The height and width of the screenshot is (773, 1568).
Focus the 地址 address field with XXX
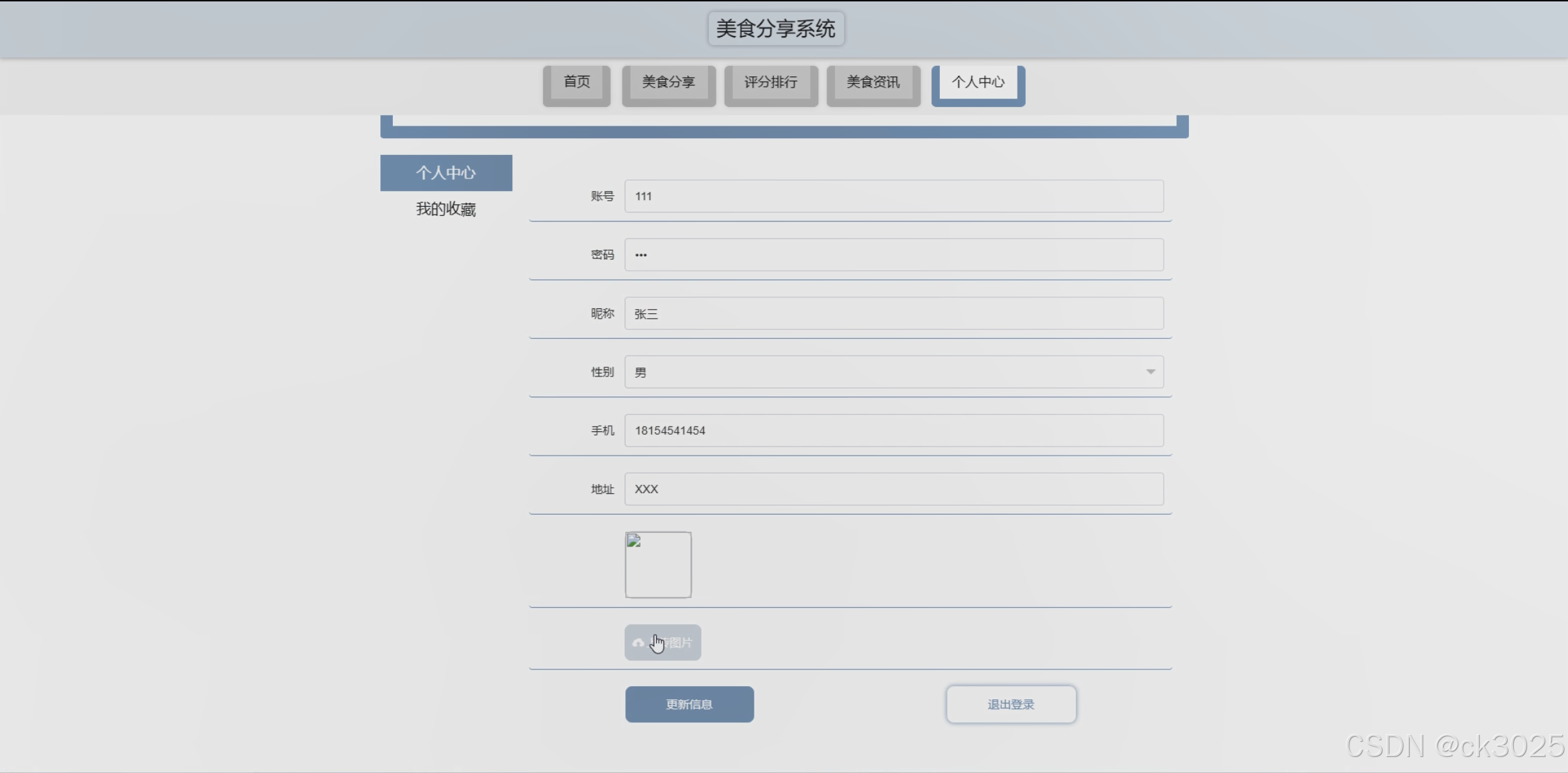[893, 489]
